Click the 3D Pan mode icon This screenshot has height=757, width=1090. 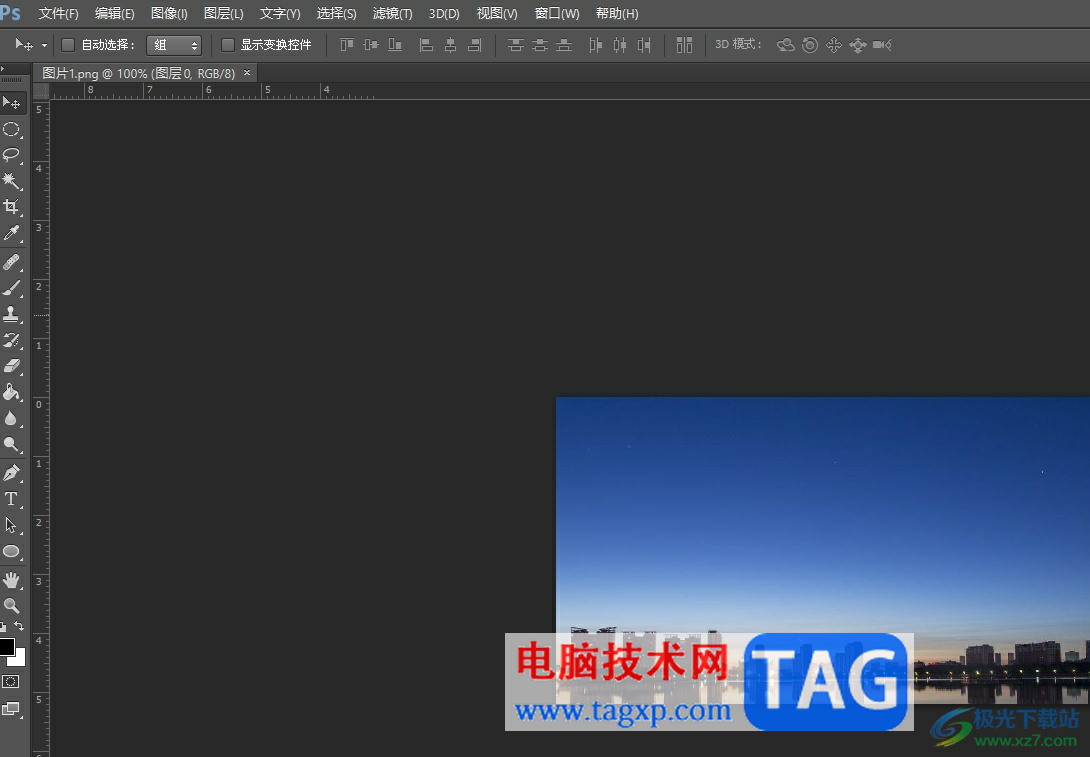(x=833, y=45)
